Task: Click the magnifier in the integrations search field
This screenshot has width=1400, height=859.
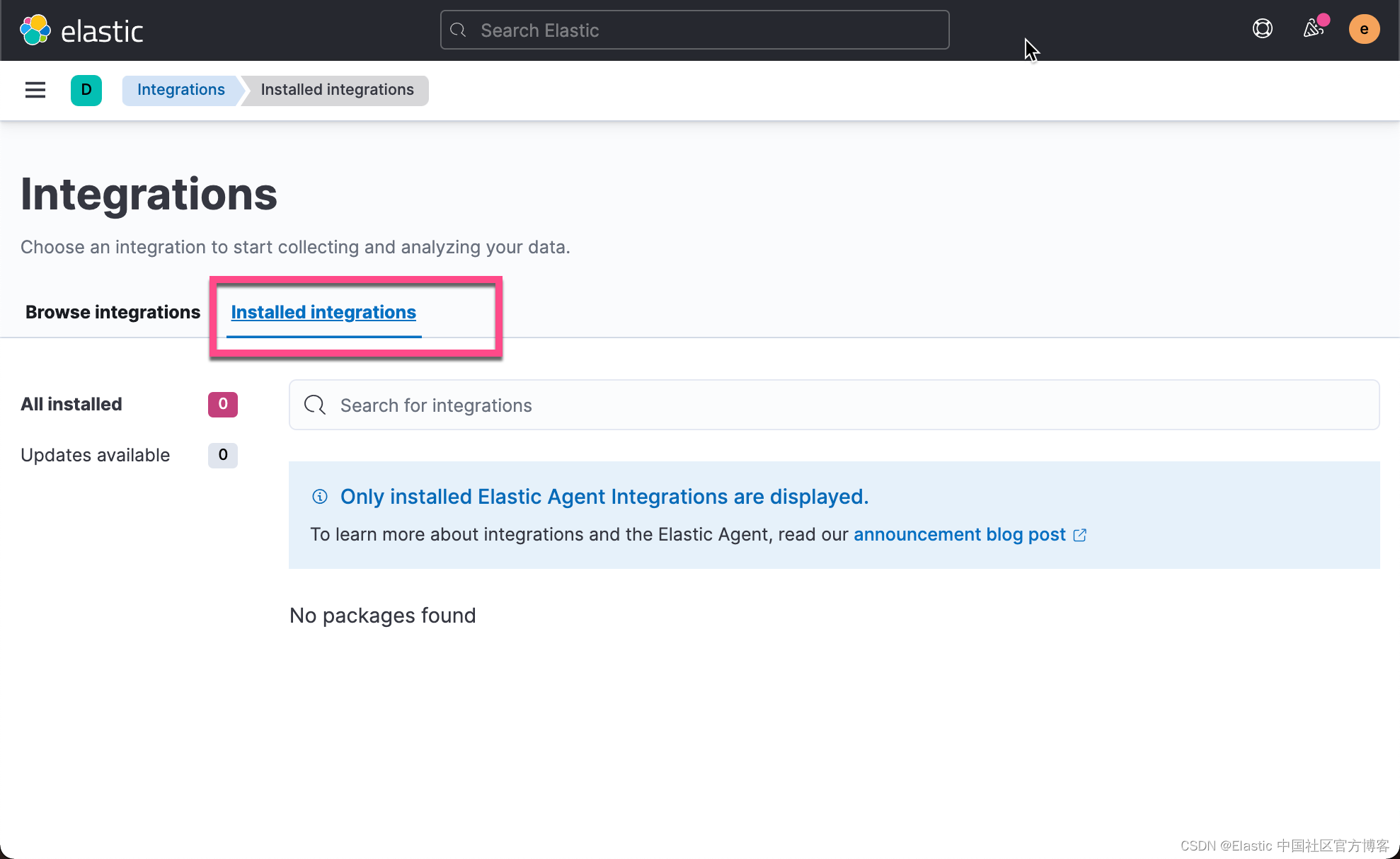Action: pyautogui.click(x=314, y=405)
